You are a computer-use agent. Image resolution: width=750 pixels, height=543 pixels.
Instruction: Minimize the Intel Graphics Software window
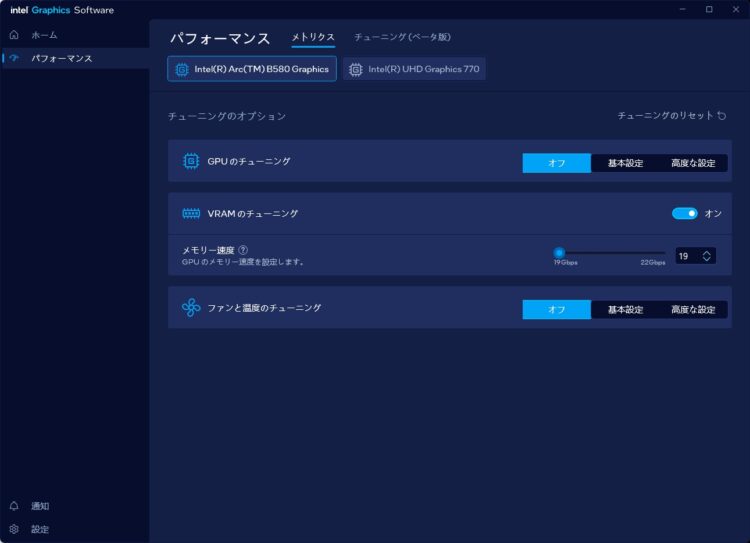click(683, 10)
